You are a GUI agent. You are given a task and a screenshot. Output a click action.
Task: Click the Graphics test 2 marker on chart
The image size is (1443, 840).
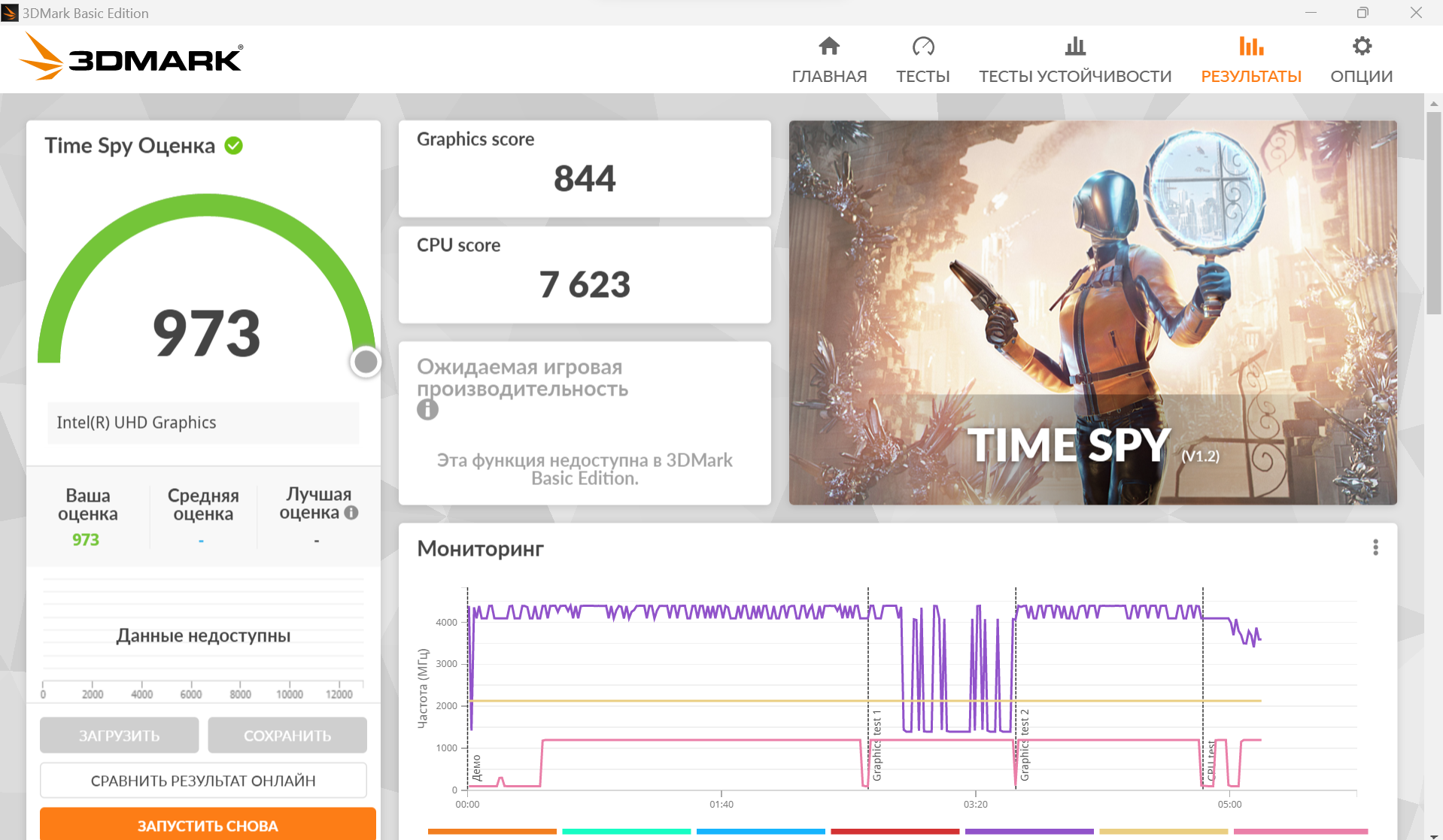click(1024, 744)
